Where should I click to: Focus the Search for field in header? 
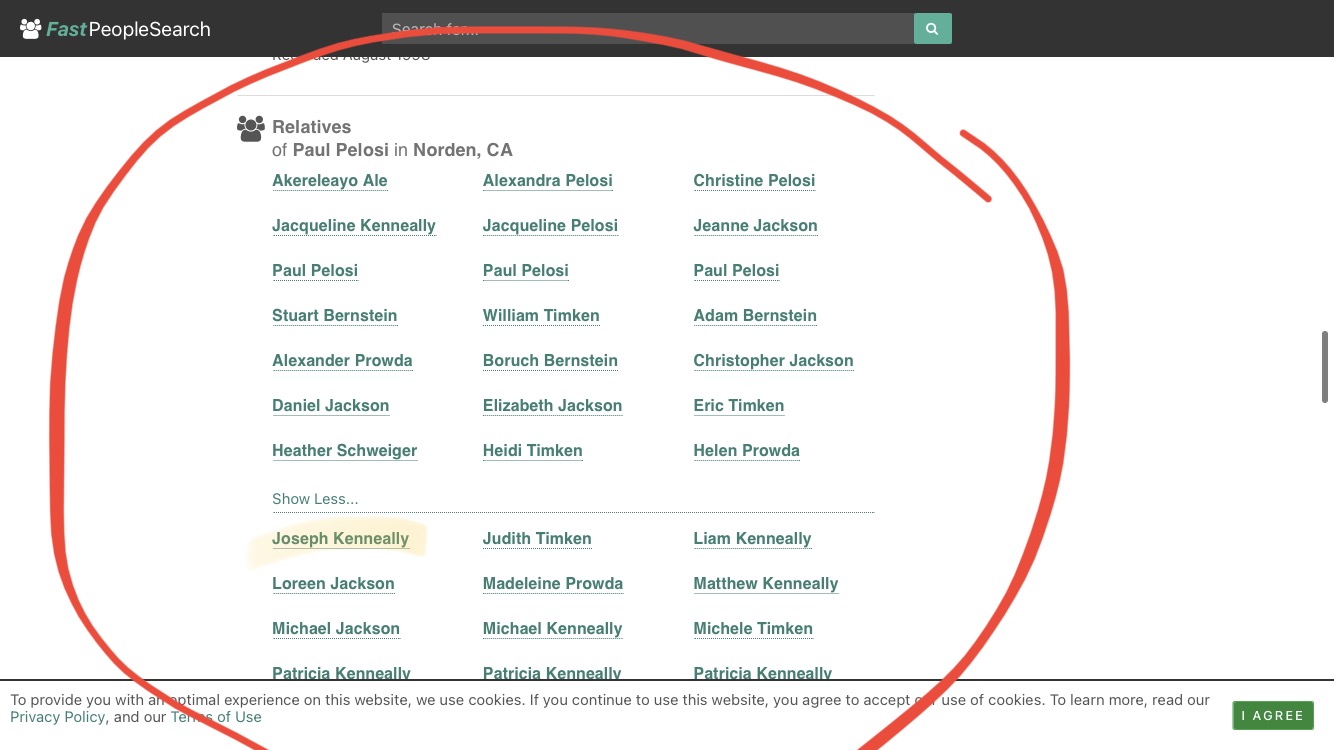648,28
